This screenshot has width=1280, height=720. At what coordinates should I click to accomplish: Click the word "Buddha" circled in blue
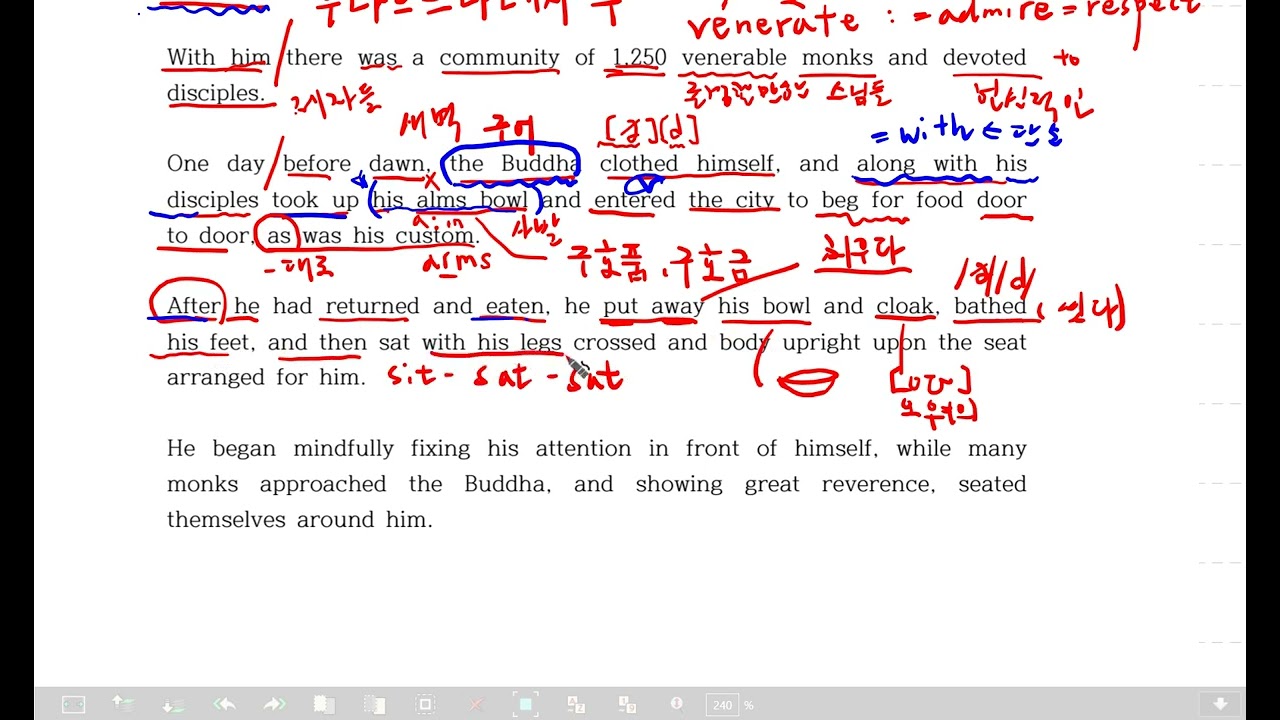coord(540,164)
